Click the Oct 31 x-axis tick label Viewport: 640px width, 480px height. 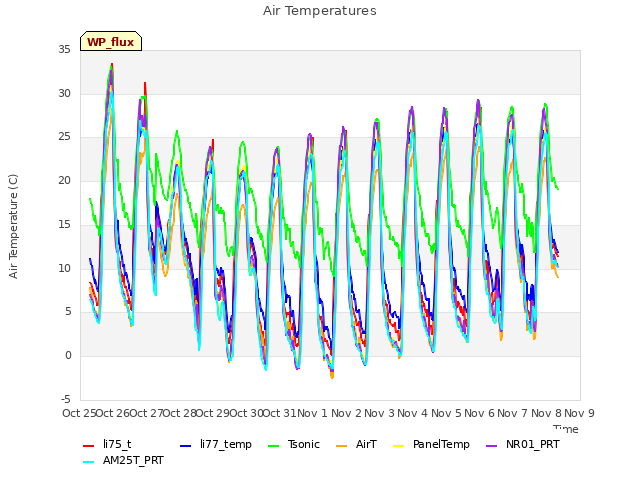tap(280, 413)
